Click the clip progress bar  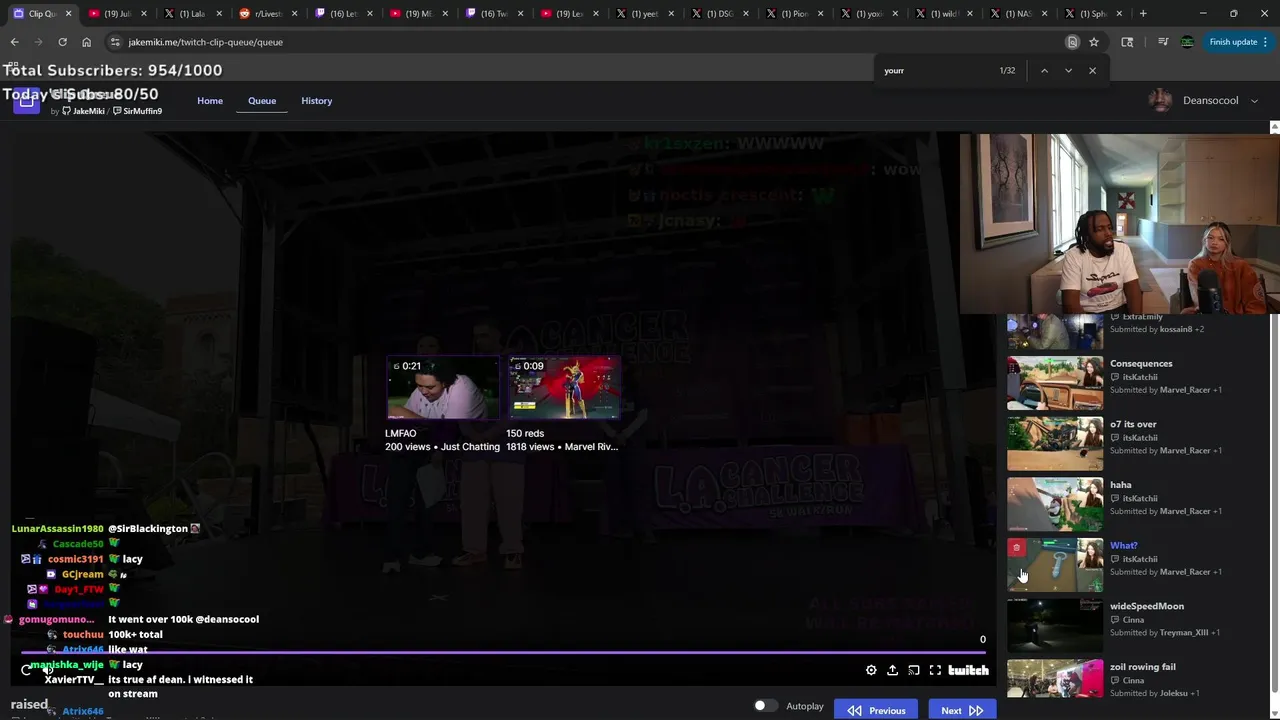pyautogui.click(x=505, y=654)
